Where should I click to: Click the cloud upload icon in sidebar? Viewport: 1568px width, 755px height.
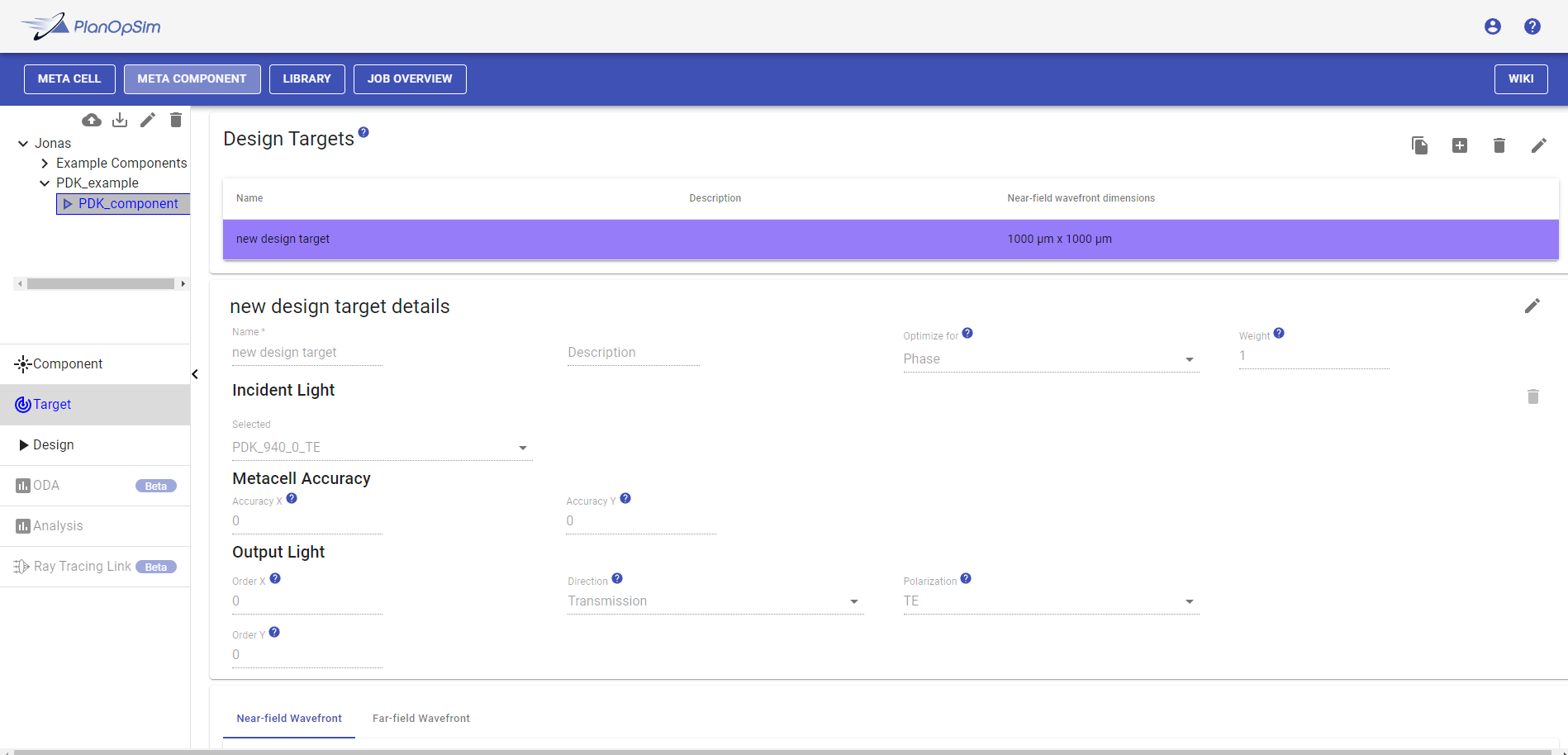point(92,121)
